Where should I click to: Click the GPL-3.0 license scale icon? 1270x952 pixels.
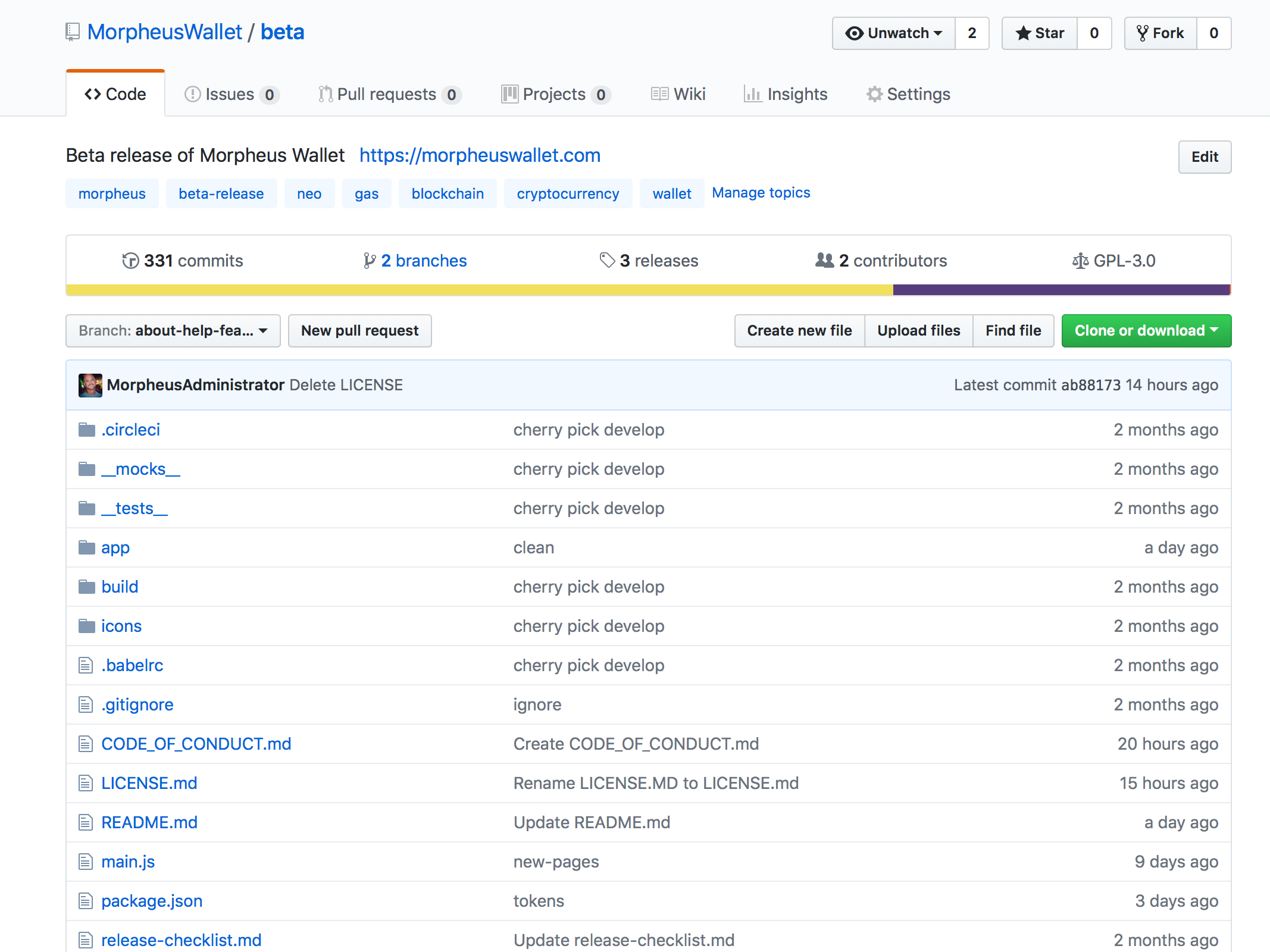click(1080, 261)
